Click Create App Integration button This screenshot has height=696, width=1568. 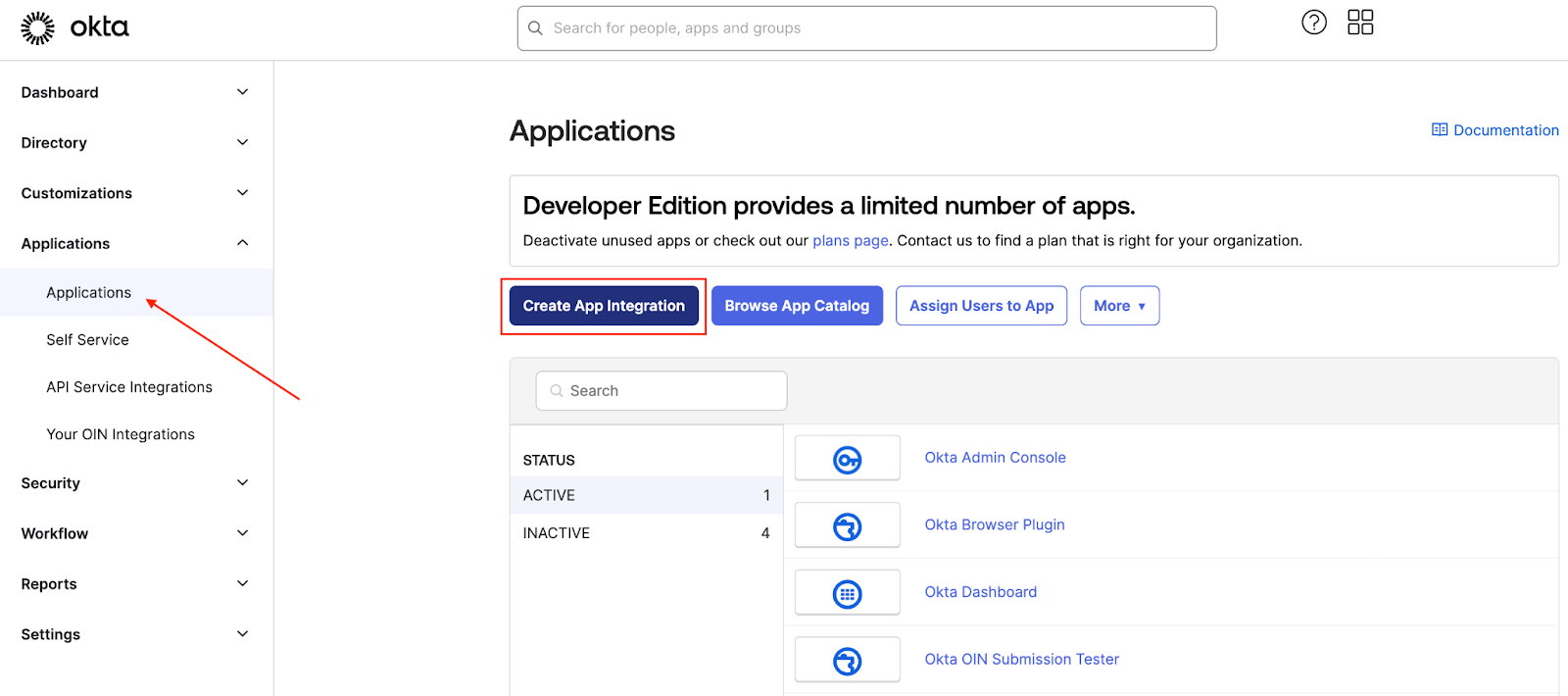tap(604, 306)
